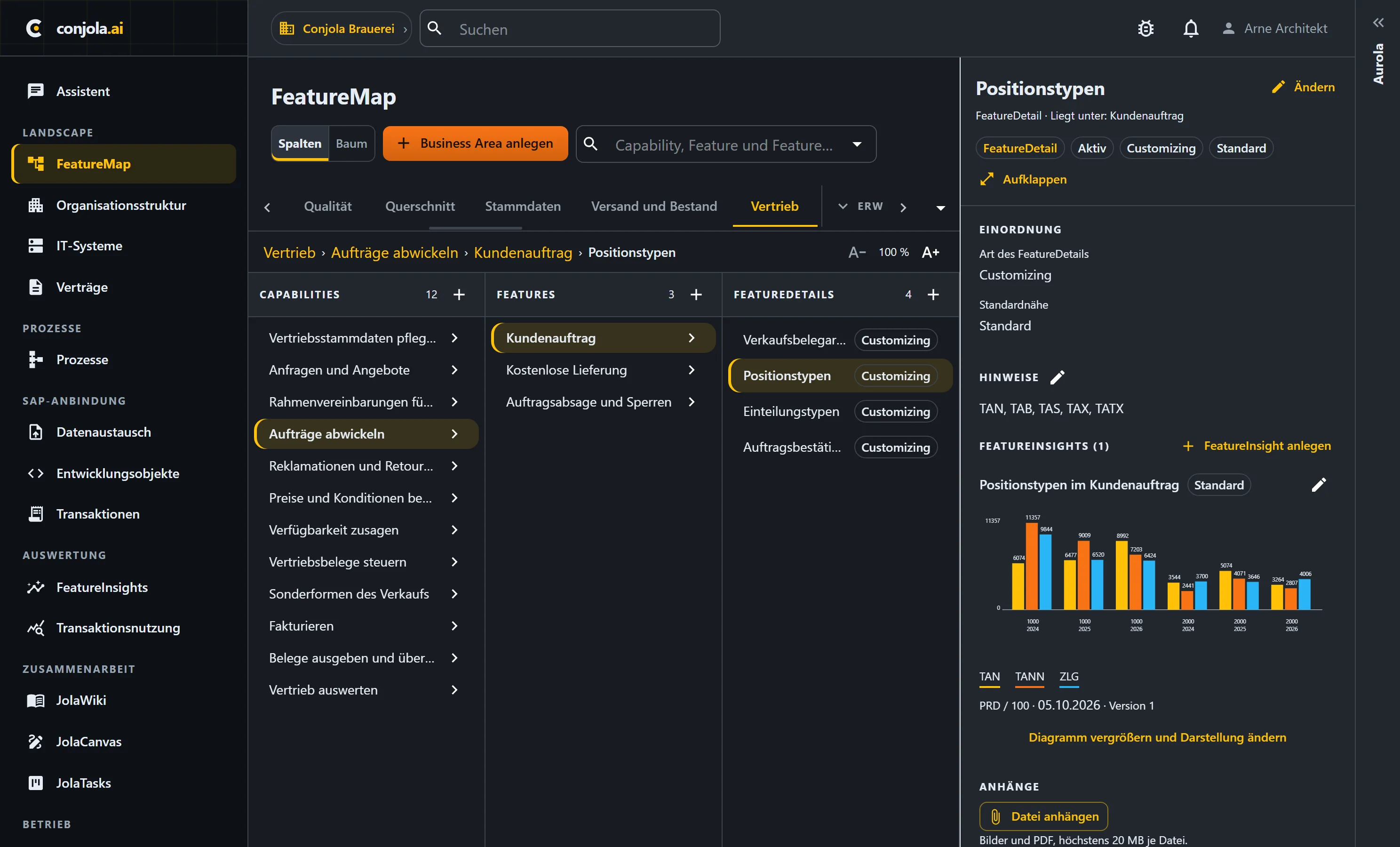Click Datei anhängen button
This screenshot has width=1400, height=847.
[x=1043, y=816]
